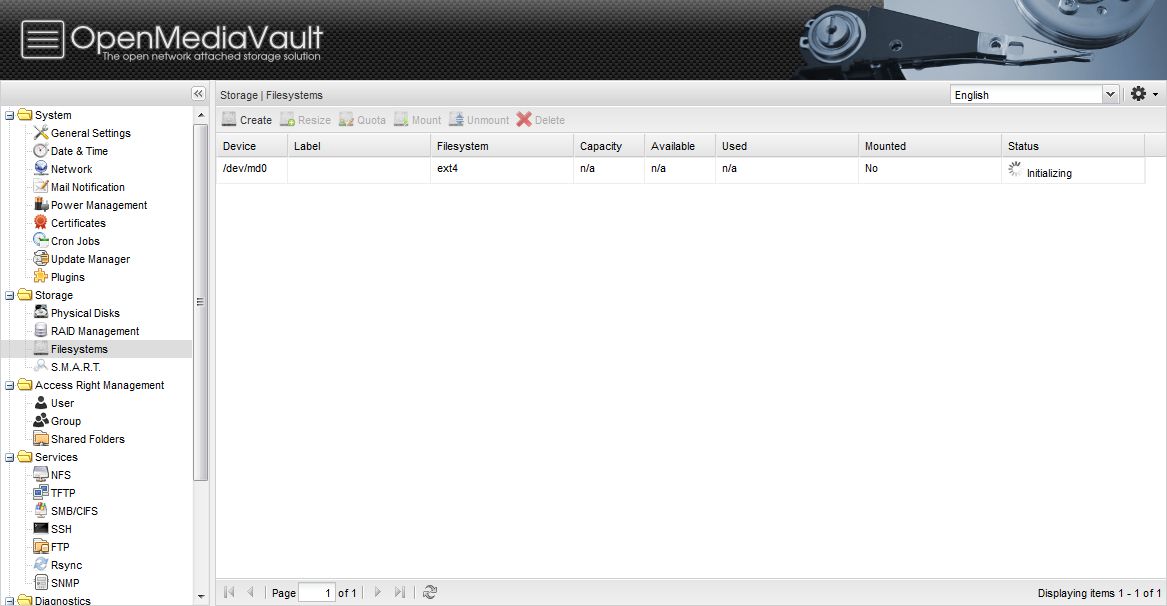Screen dimensions: 1167x606
Task: Click the Quota toolbar button
Action: click(x=362, y=120)
